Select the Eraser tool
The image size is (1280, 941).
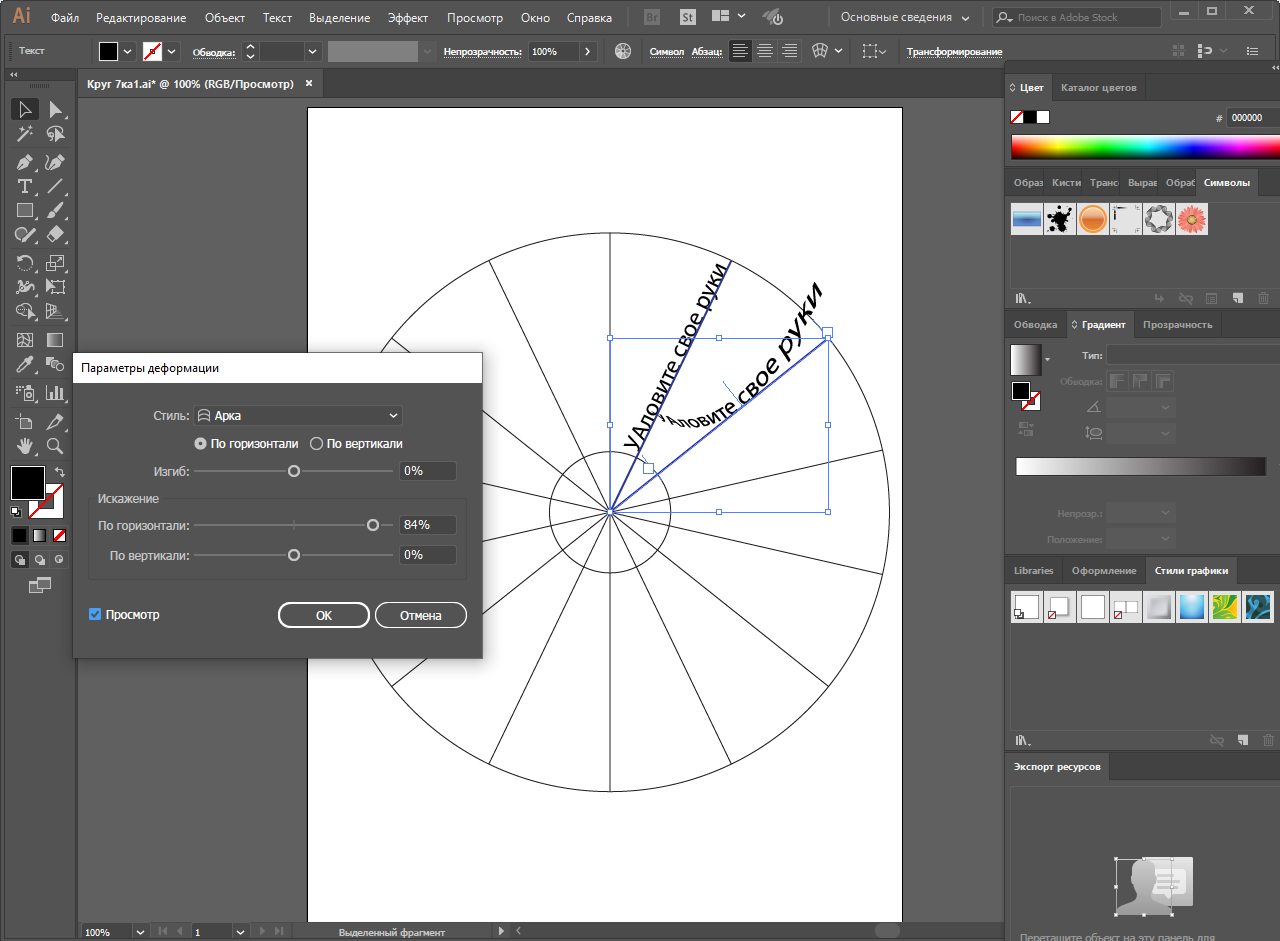(56, 235)
